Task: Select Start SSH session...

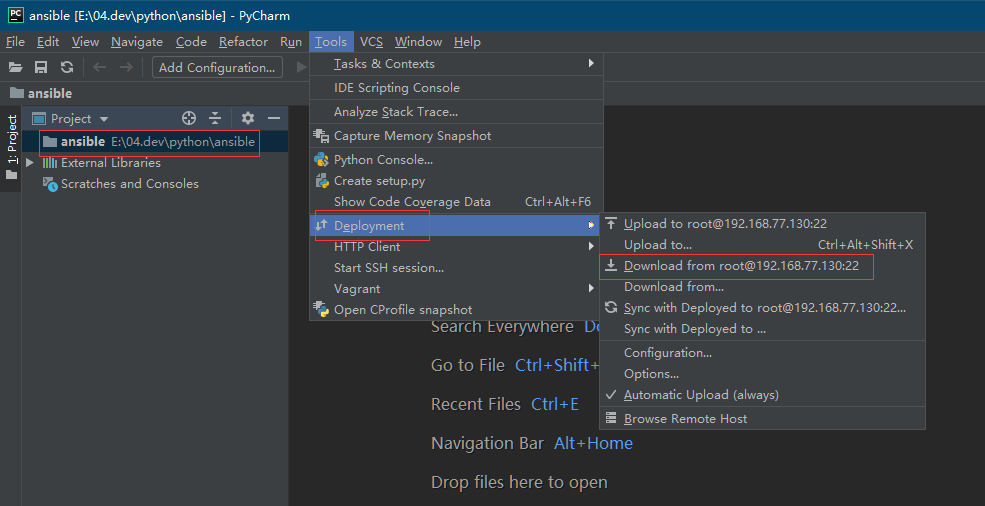Action: [x=456, y=268]
